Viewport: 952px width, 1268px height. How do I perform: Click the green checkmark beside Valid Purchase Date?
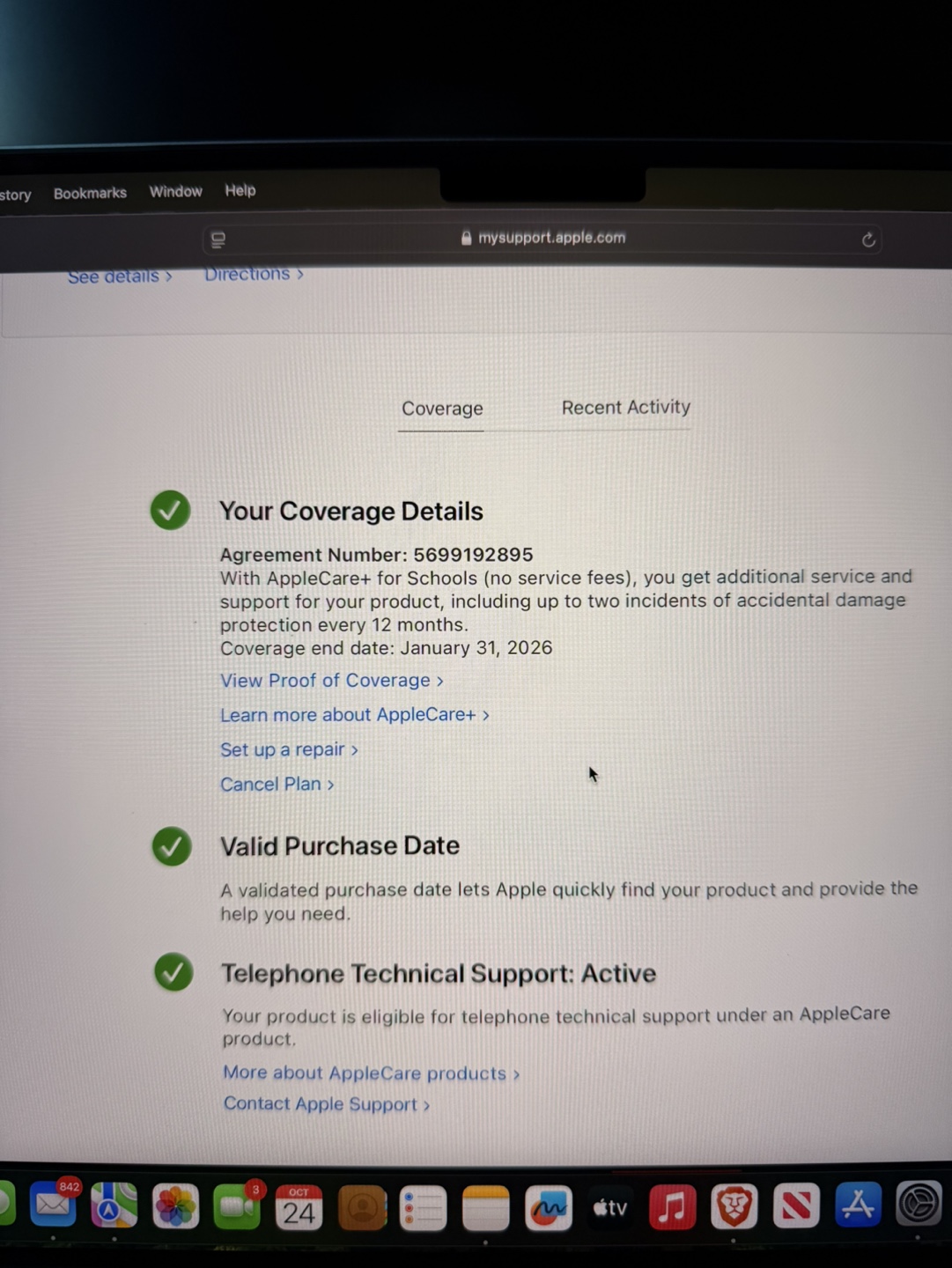click(x=172, y=846)
